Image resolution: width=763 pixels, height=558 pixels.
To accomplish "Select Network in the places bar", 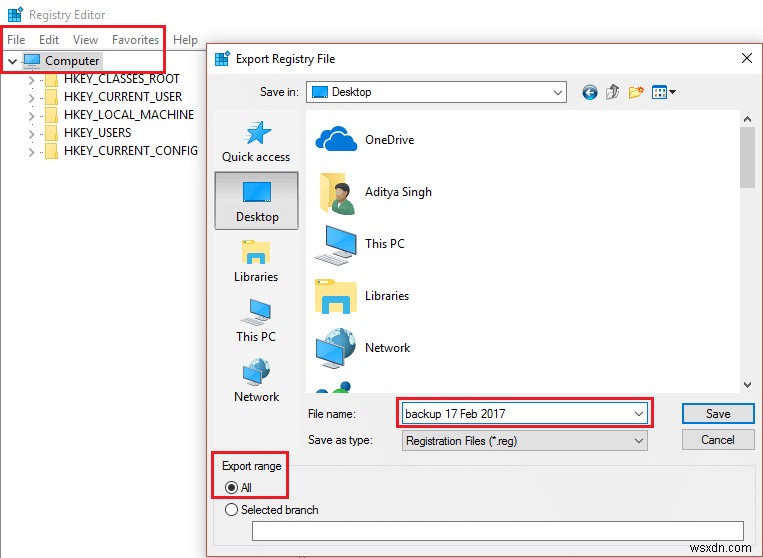I will click(256, 381).
